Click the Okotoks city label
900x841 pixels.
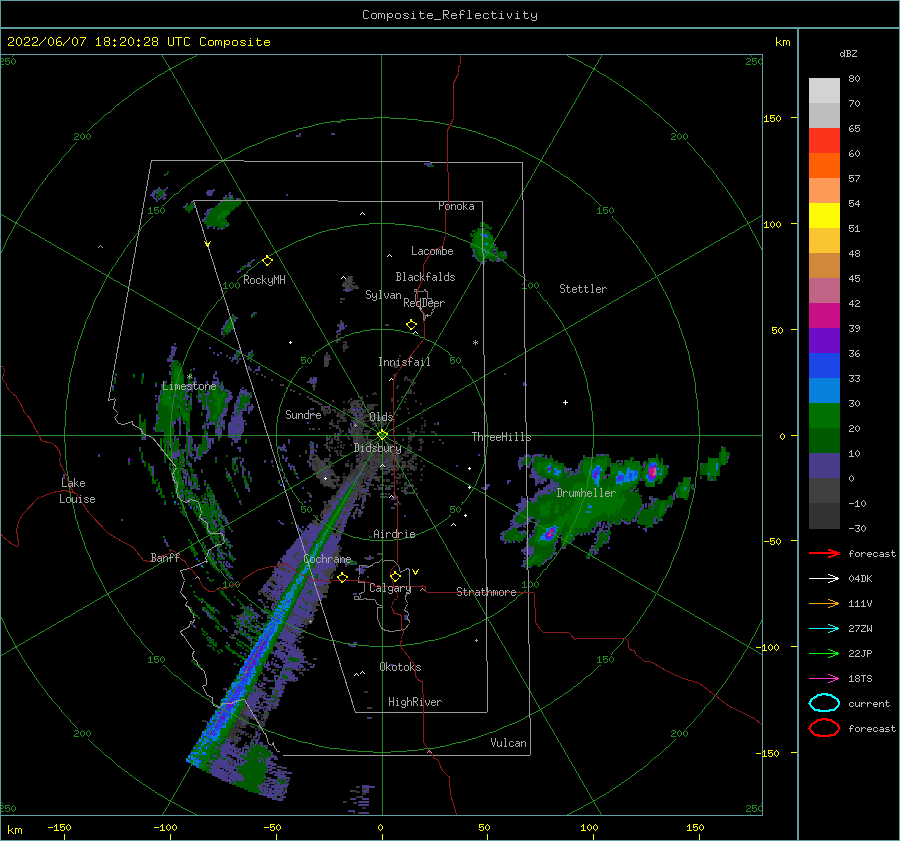click(x=400, y=667)
